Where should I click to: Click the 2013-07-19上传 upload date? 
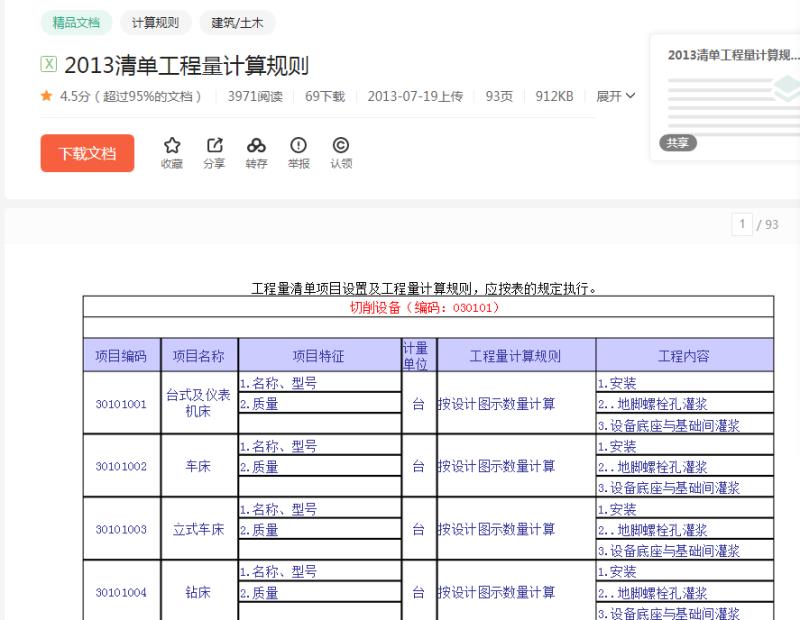[415, 96]
